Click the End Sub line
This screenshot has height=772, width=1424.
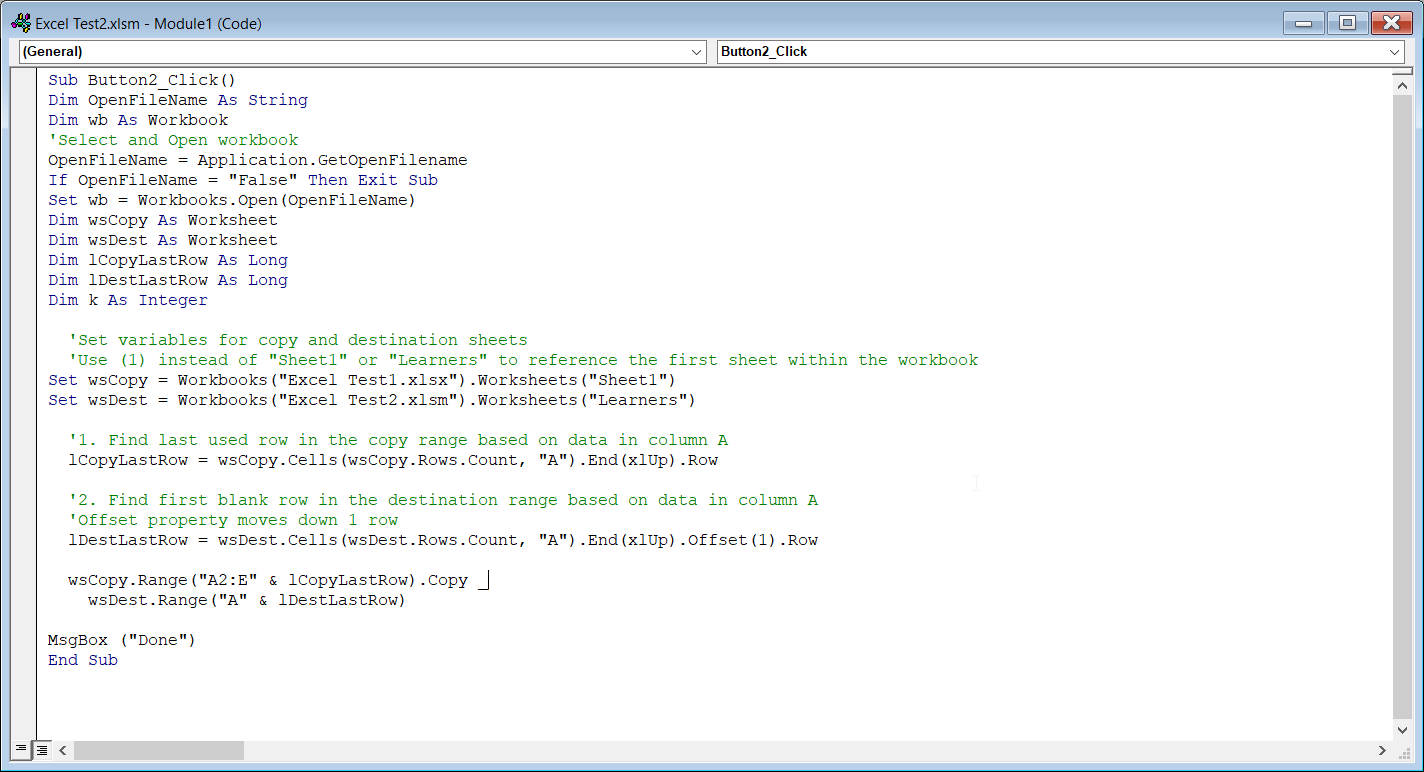click(82, 659)
